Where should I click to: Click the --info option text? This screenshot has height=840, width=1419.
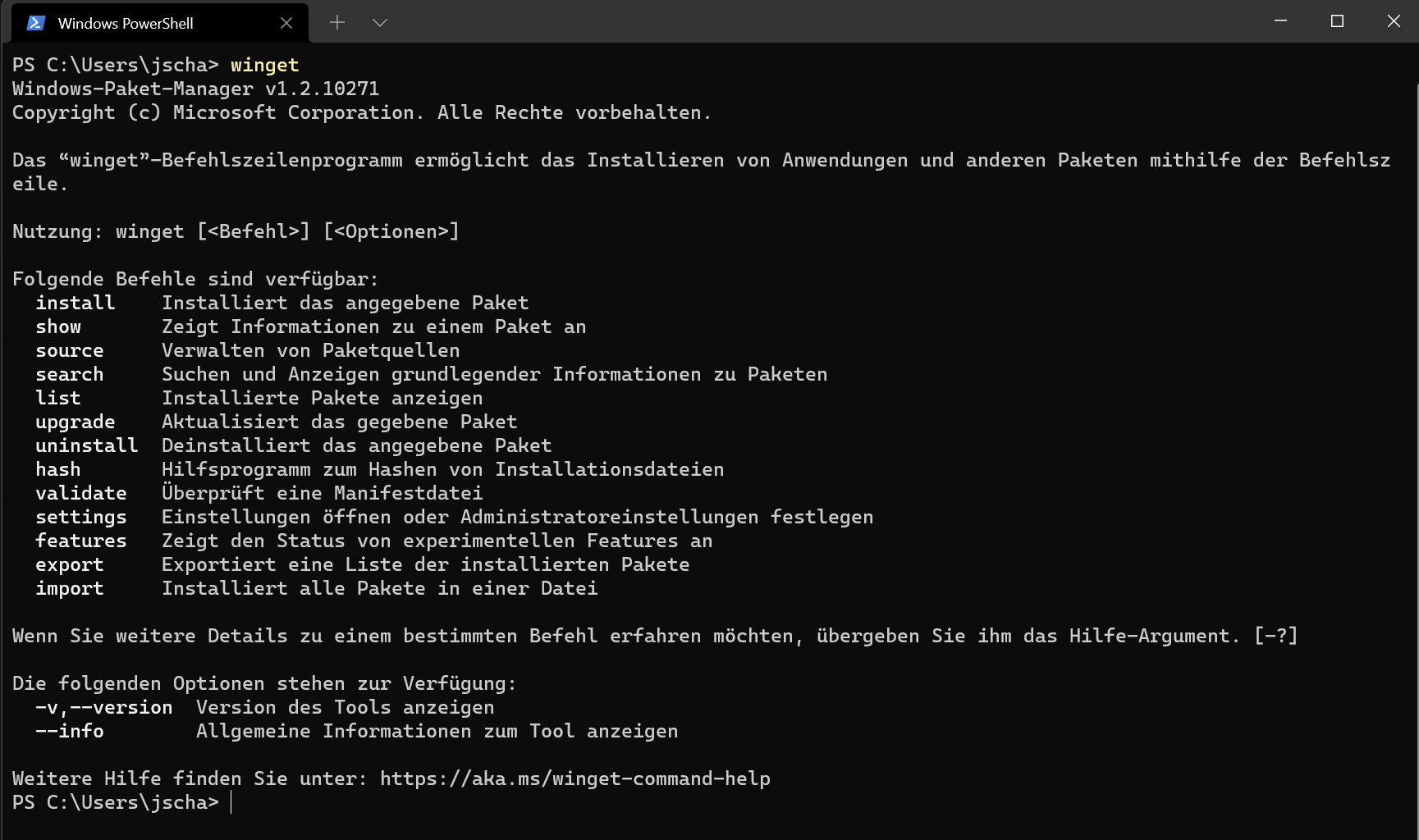pos(69,731)
